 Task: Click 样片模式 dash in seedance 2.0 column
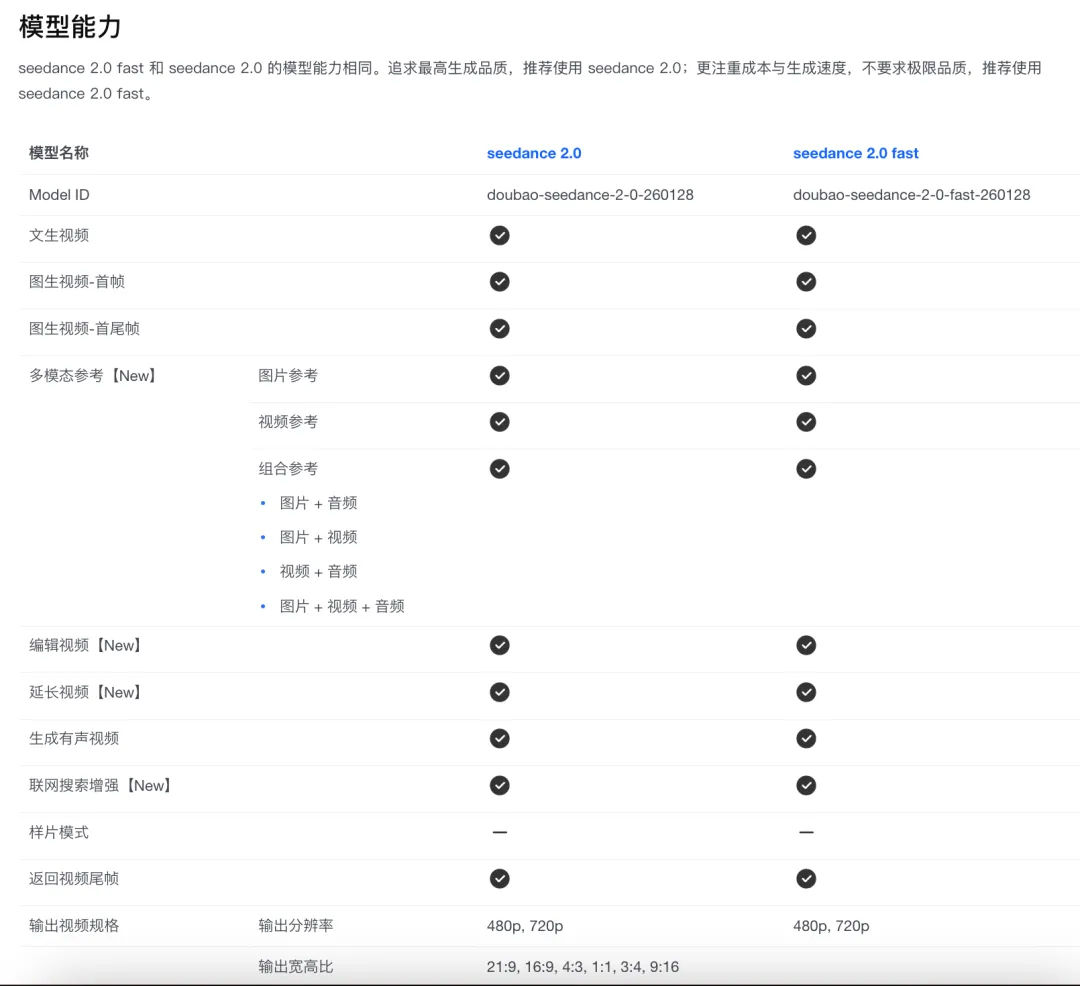[x=499, y=832]
